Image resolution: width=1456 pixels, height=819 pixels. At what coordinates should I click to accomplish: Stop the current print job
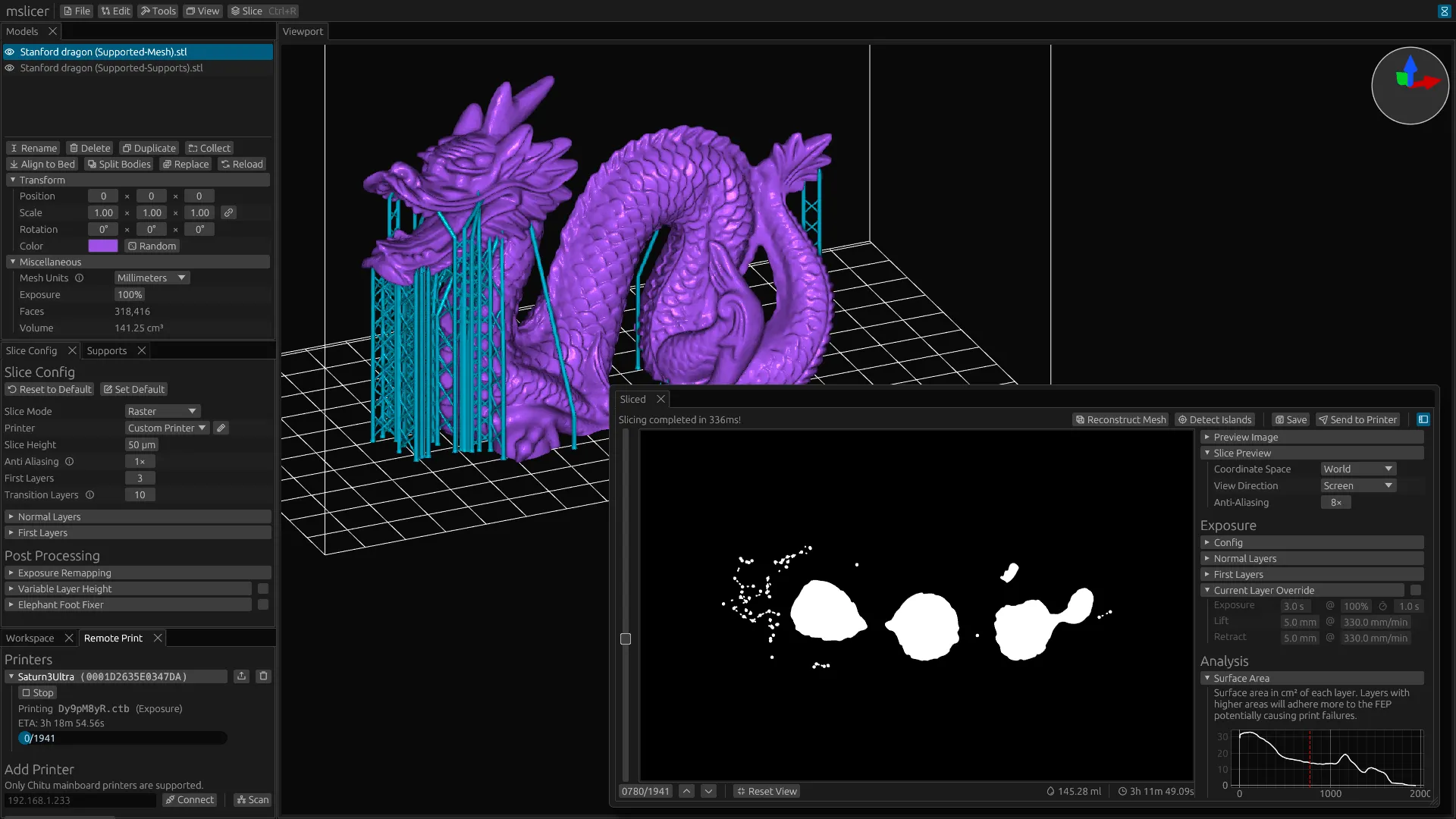pyautogui.click(x=37, y=693)
